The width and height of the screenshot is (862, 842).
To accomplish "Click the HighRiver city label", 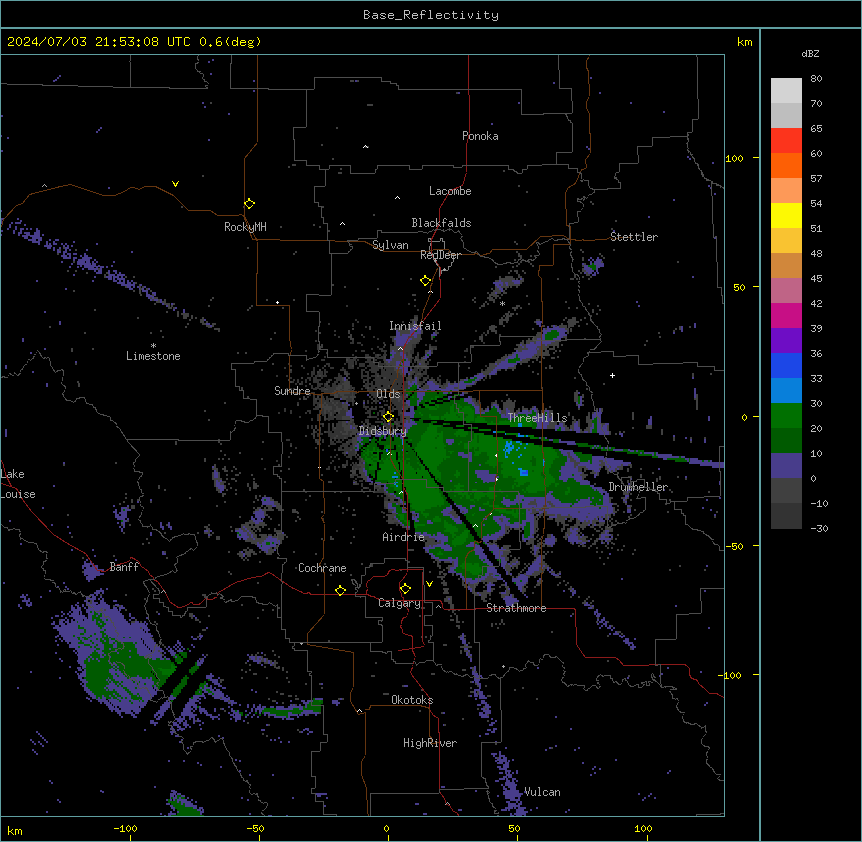I will [x=430, y=743].
